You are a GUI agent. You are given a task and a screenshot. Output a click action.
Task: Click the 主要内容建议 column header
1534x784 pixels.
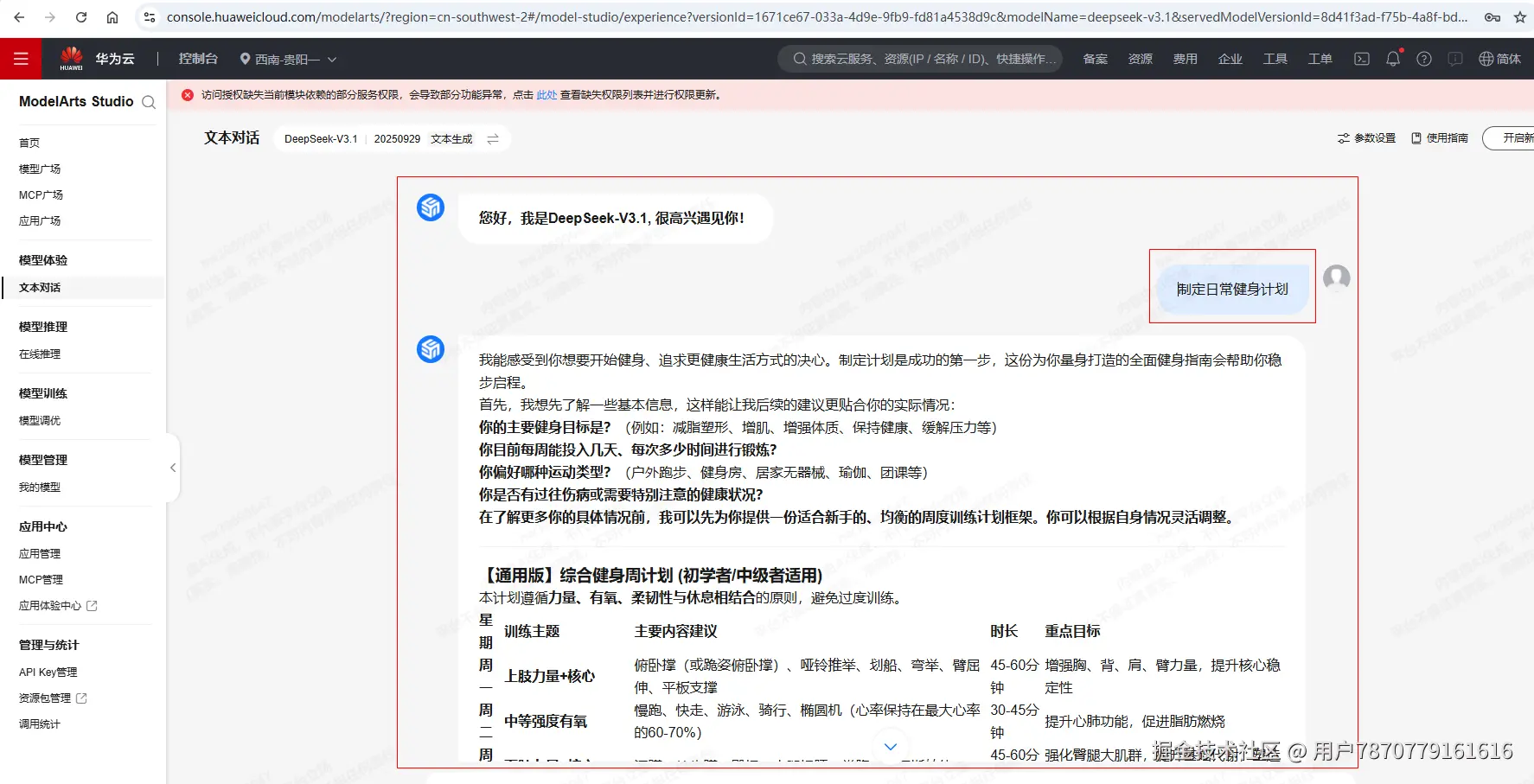pyautogui.click(x=676, y=631)
